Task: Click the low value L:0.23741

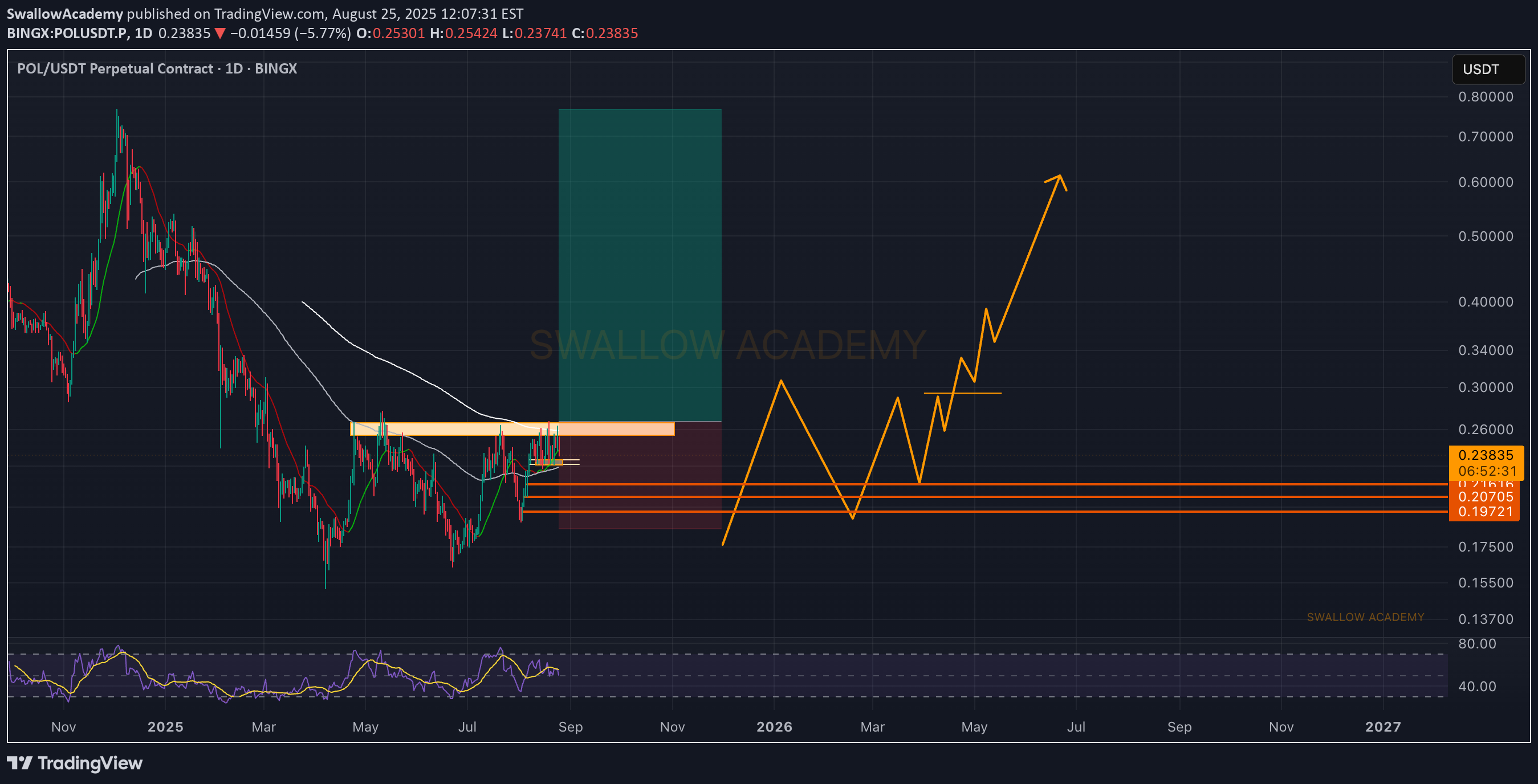Action: tap(534, 33)
